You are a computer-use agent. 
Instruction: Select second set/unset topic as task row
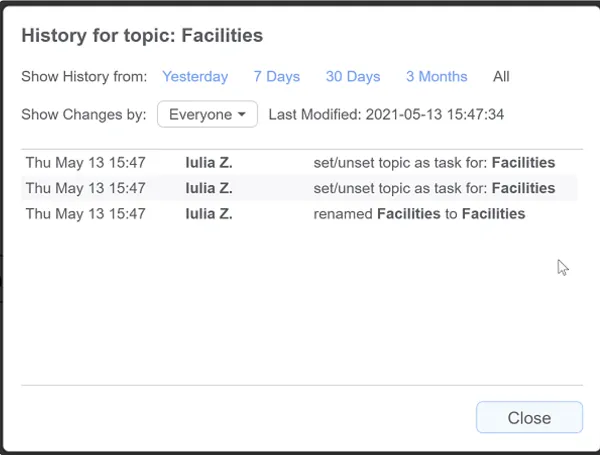click(299, 188)
